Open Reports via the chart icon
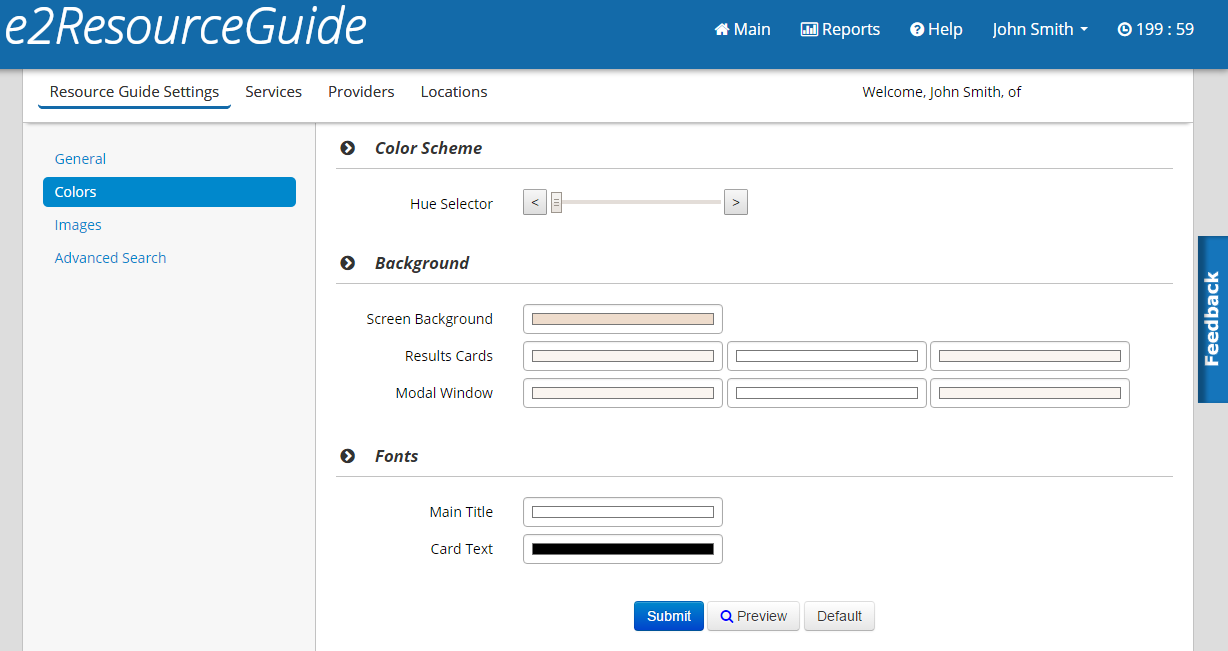 click(809, 30)
